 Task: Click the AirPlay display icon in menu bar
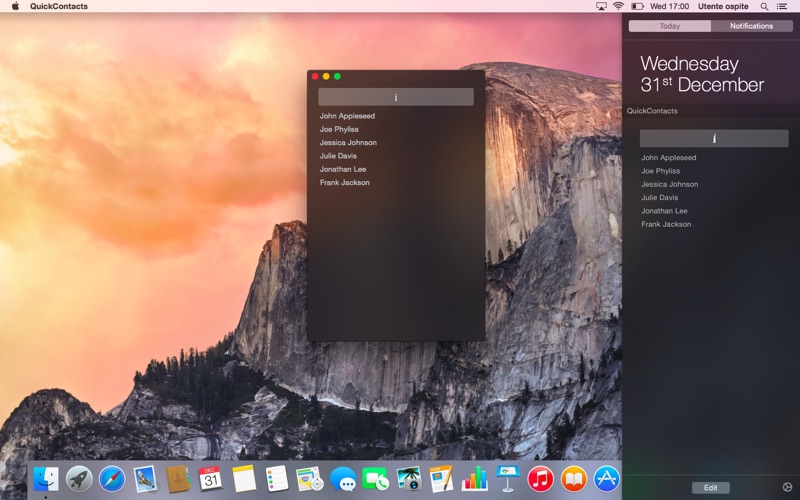click(602, 6)
